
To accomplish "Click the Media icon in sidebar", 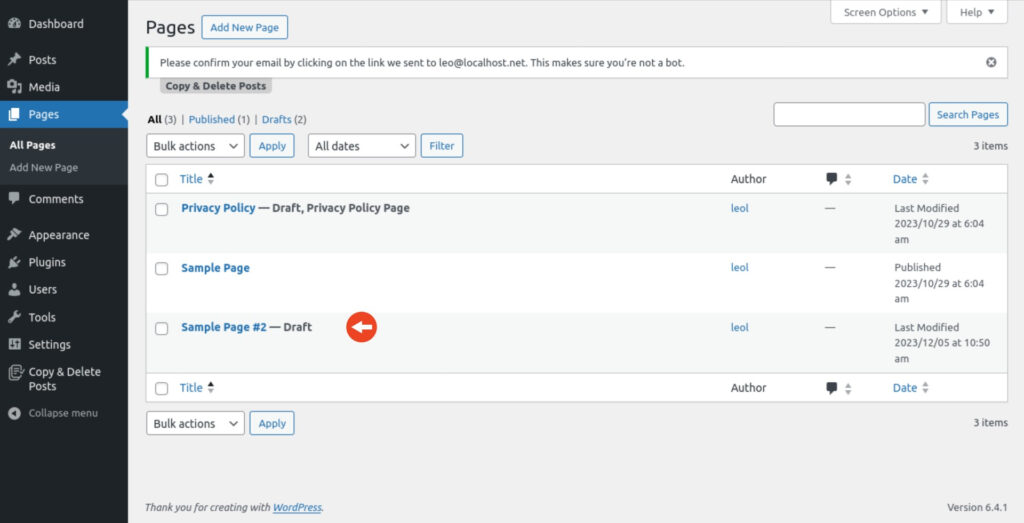I will (x=14, y=87).
